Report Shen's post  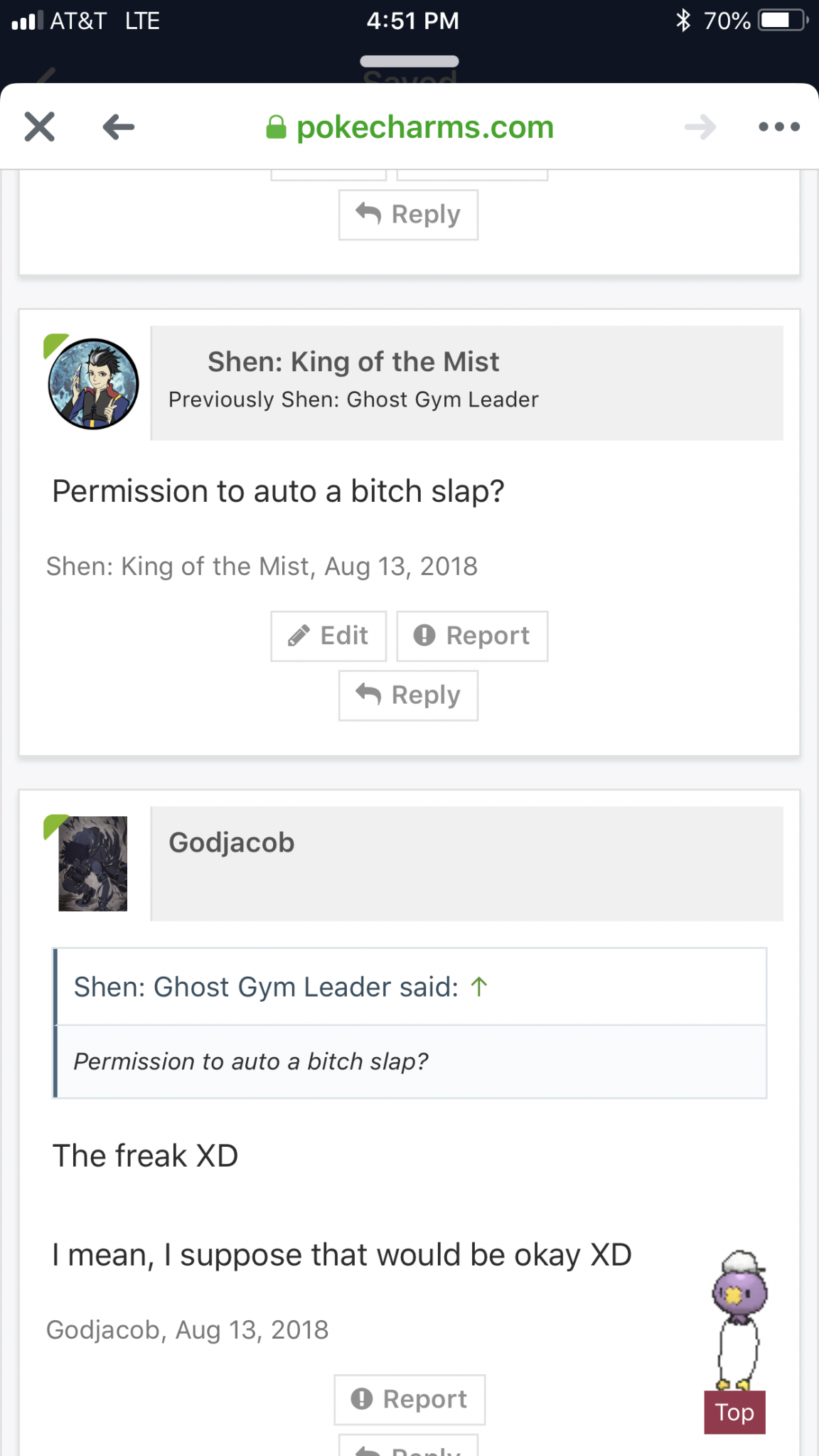coord(472,636)
